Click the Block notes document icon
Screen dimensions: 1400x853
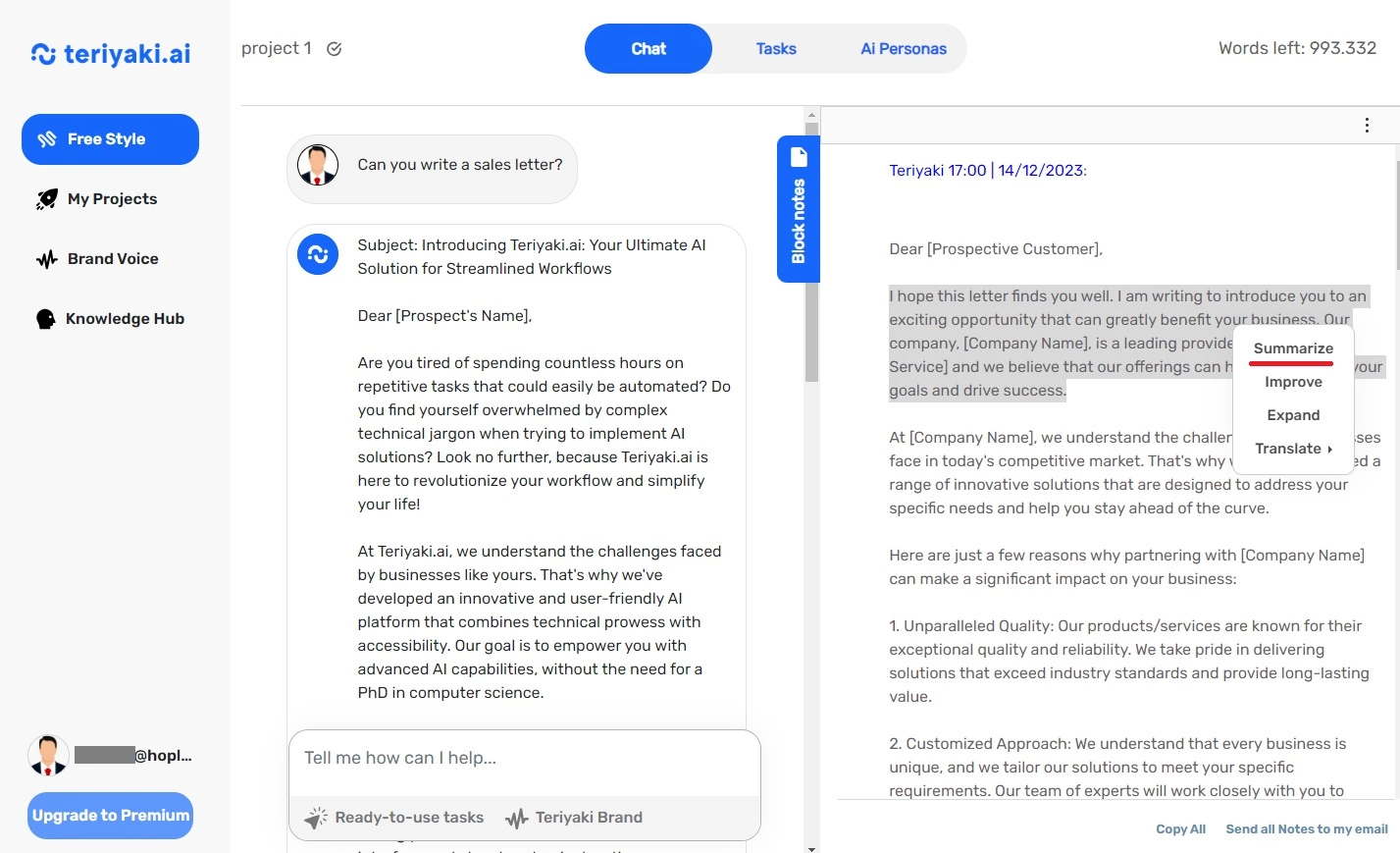(799, 157)
